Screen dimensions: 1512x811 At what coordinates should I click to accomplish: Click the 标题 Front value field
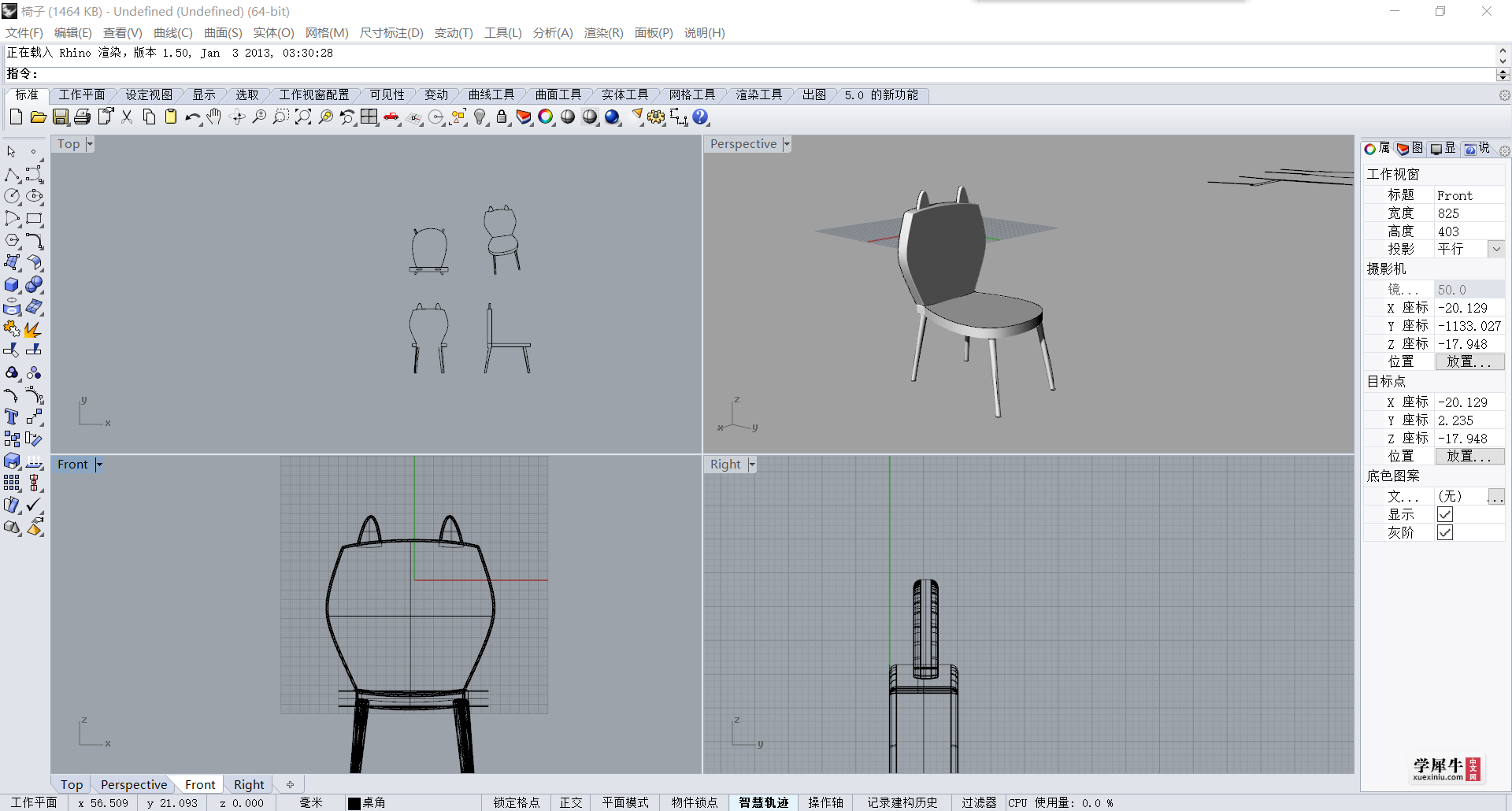(1469, 195)
